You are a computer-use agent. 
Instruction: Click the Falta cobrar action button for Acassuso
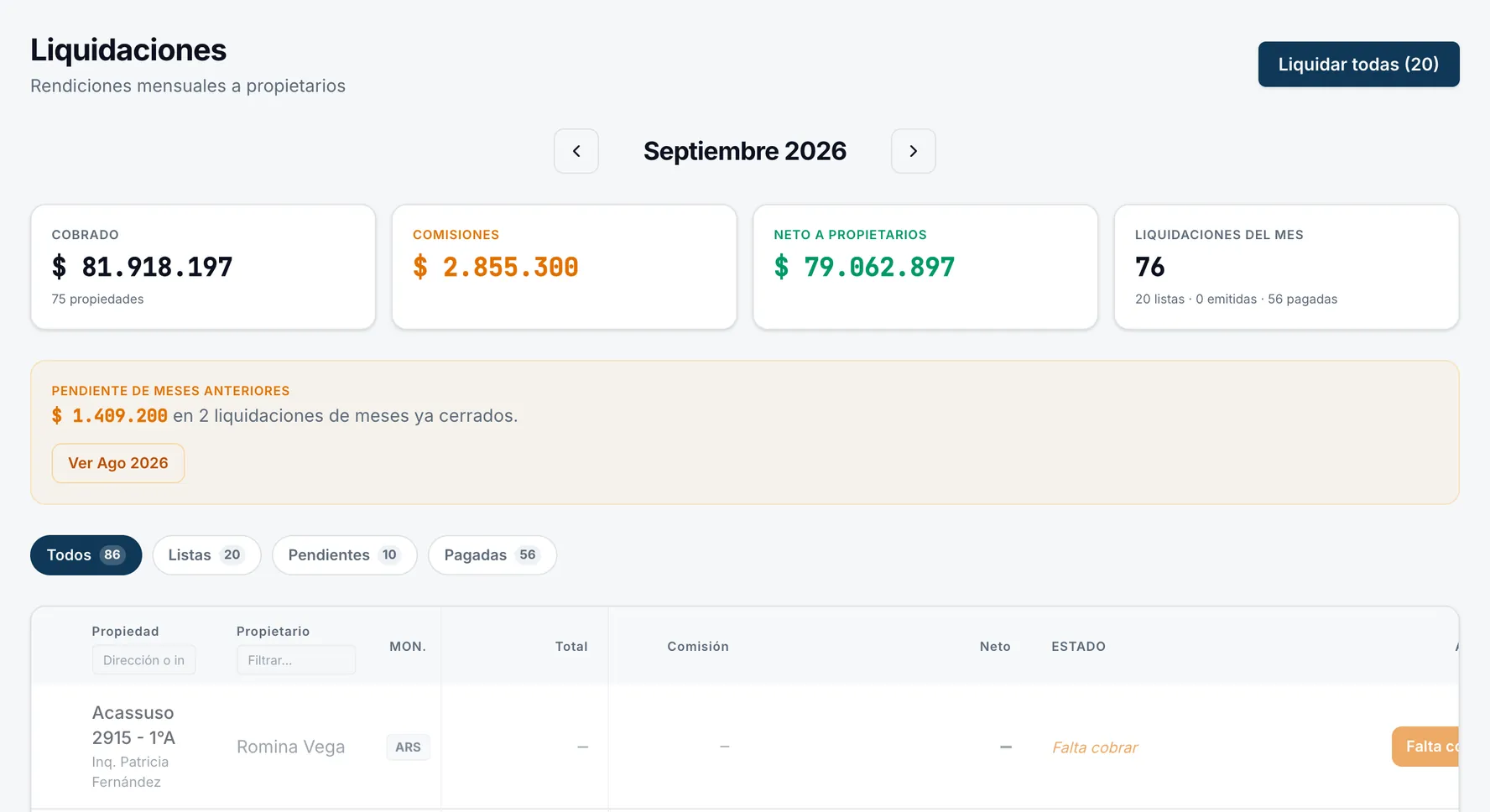[1425, 747]
